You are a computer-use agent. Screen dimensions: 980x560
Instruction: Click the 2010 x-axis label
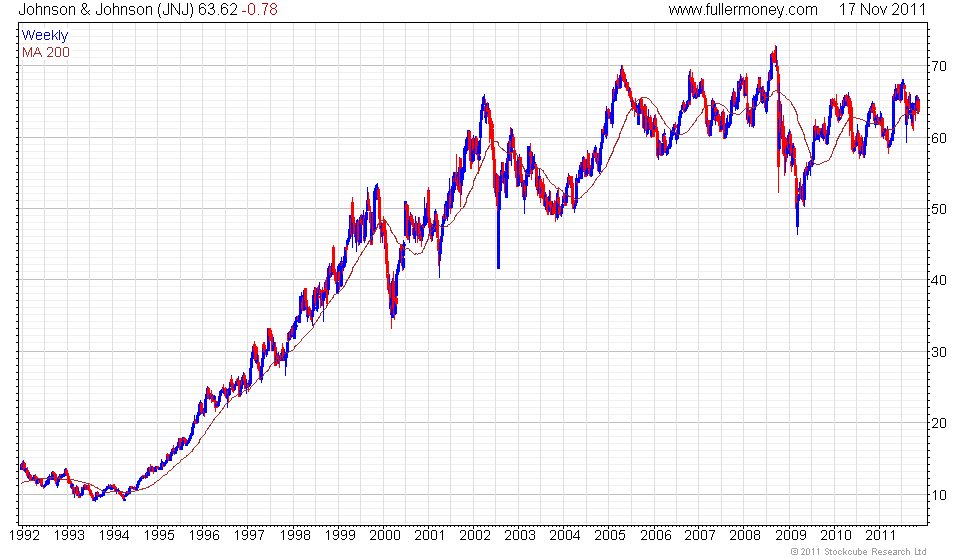[x=836, y=535]
